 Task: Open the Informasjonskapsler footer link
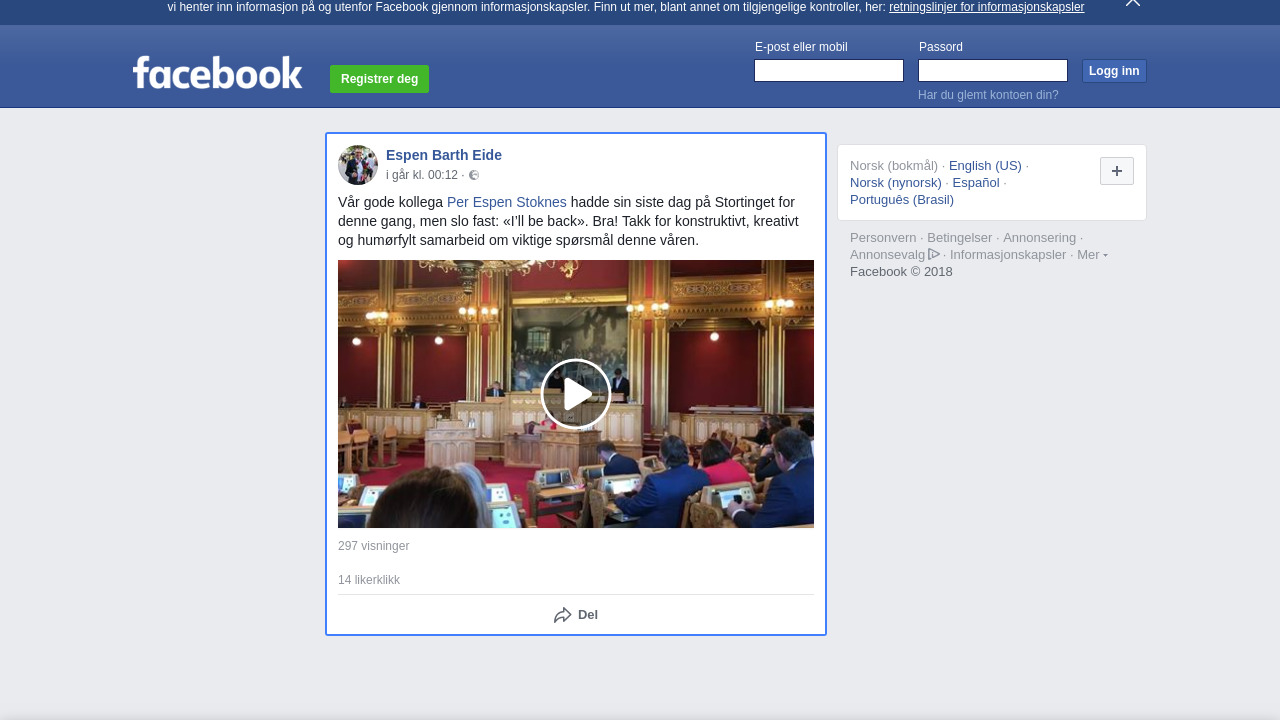click(1008, 255)
